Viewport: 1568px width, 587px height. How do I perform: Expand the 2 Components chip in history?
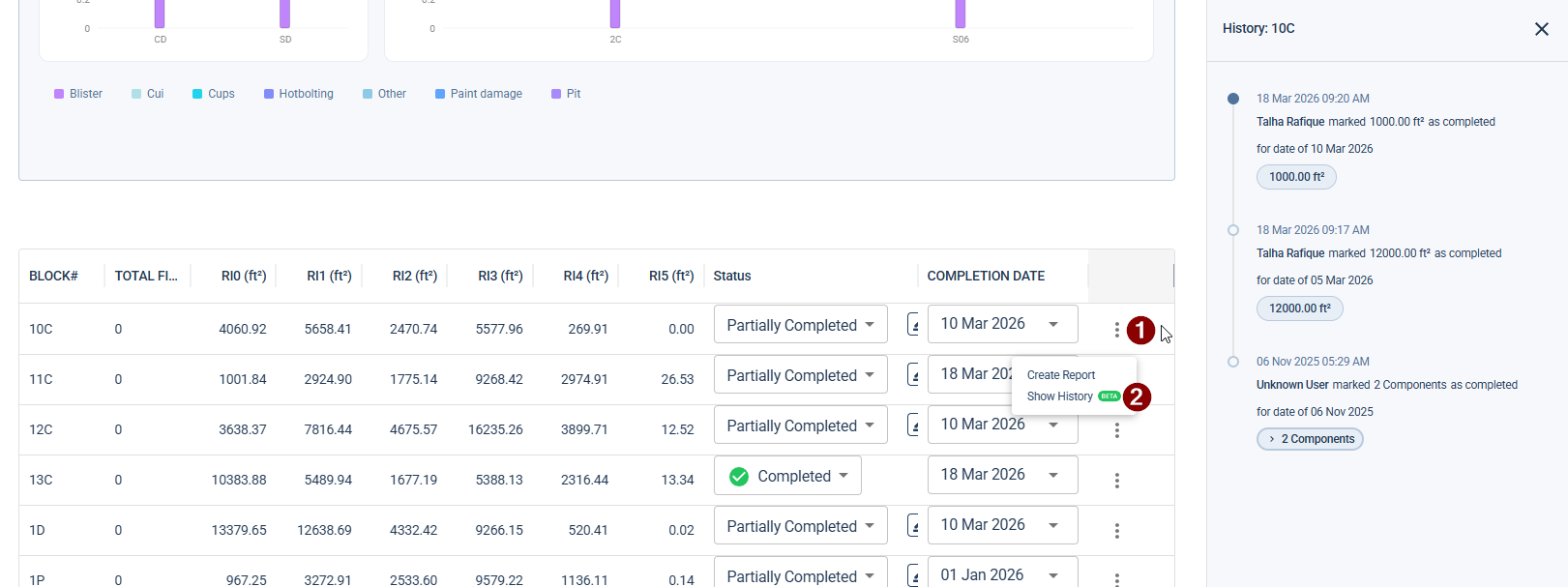(x=1310, y=439)
